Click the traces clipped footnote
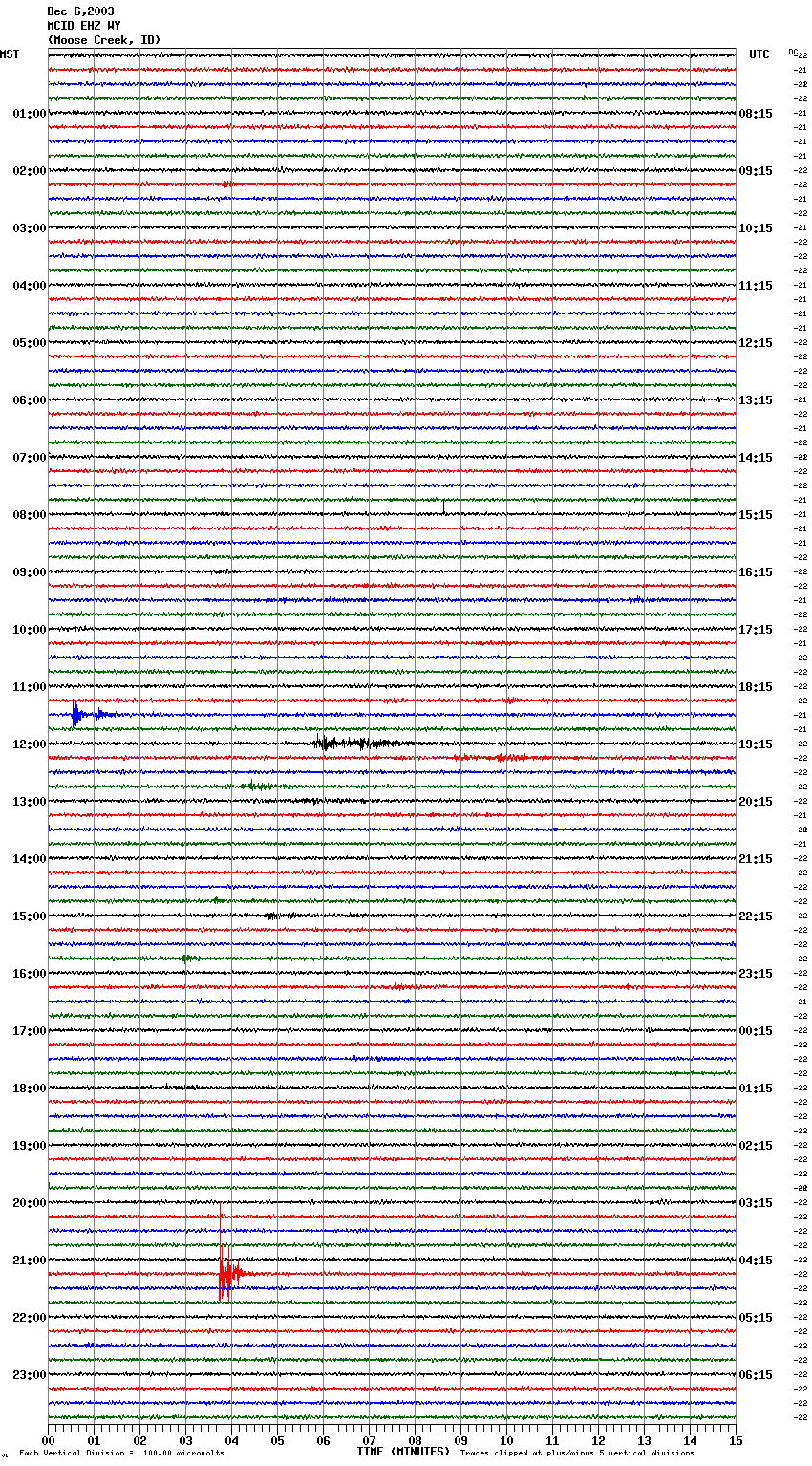This screenshot has height=1466, width=812. pos(577,1453)
